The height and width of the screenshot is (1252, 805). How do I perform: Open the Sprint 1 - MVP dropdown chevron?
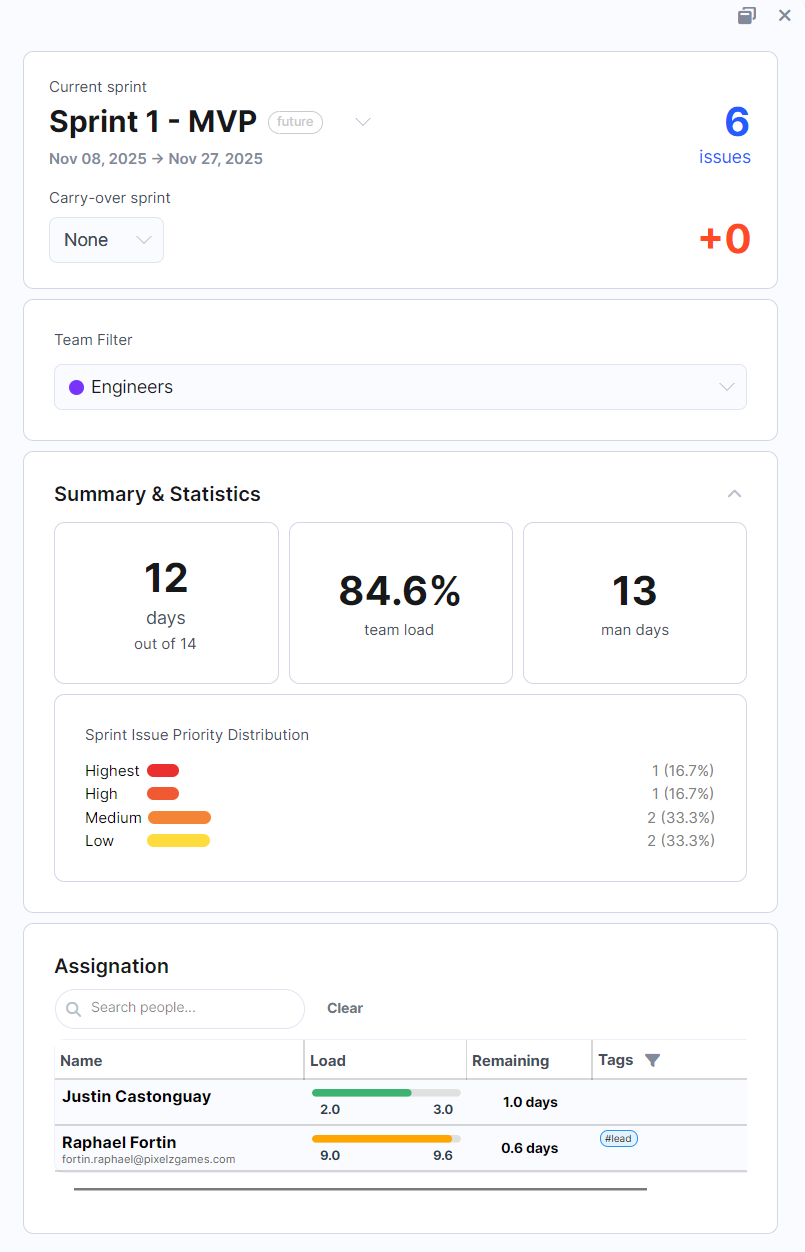coord(363,122)
